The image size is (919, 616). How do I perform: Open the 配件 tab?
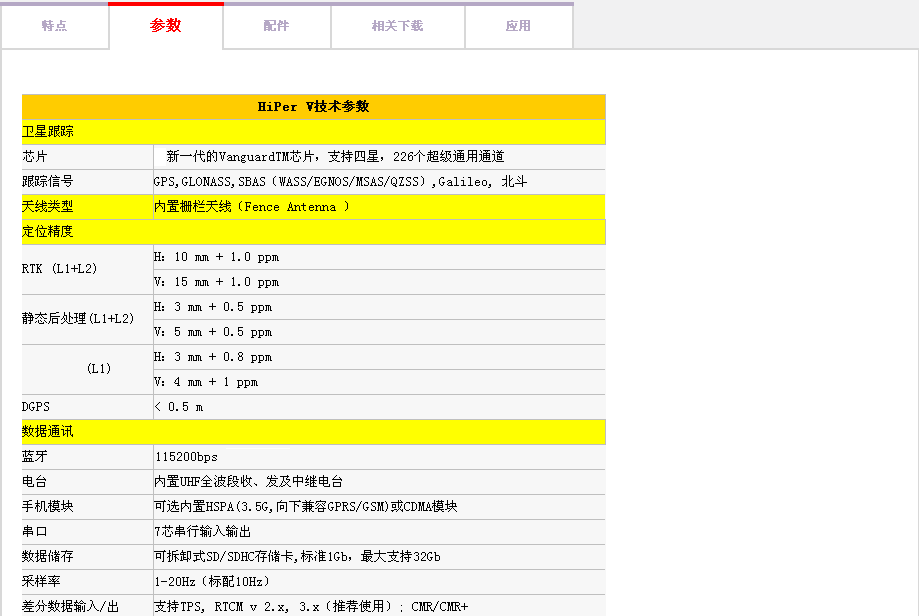tap(277, 26)
